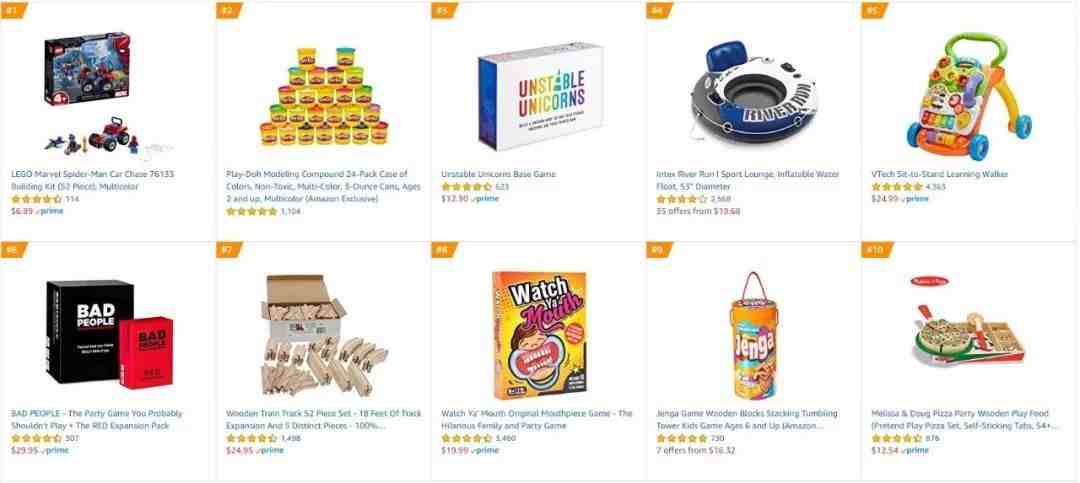Open Watch Ya' Mouth star rating
The height and width of the screenshot is (483, 1080).
[466, 438]
